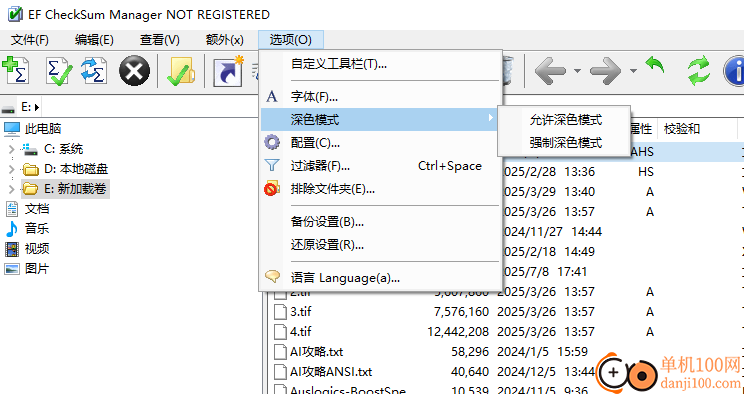Viewport: 744px width, 394px height.
Task: Click the 2025/3/29 13:40 date cell
Action: tap(548, 192)
